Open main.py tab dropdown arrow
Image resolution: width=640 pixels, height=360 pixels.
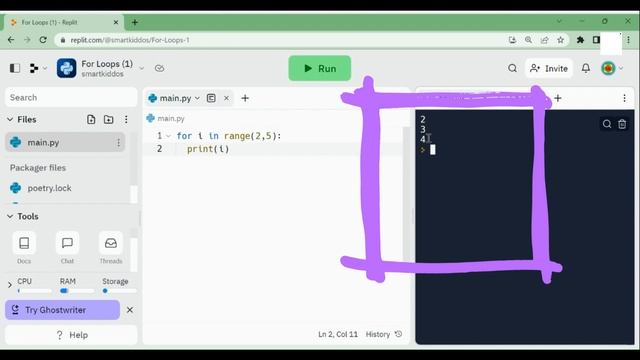click(x=198, y=98)
